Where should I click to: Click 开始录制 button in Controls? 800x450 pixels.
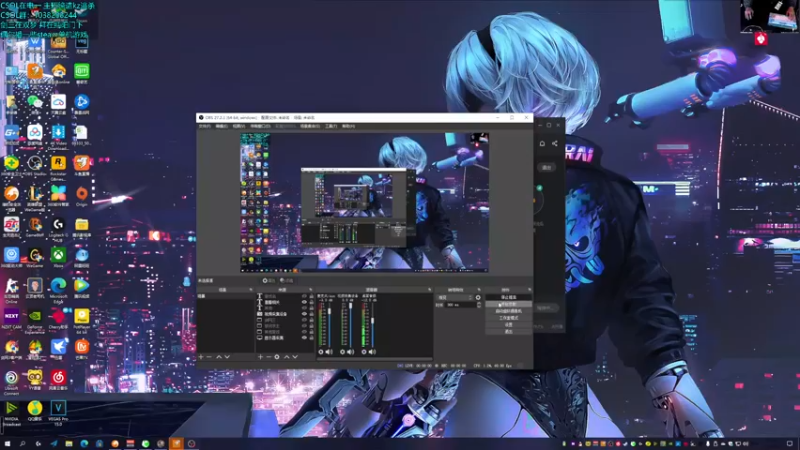[x=509, y=304]
